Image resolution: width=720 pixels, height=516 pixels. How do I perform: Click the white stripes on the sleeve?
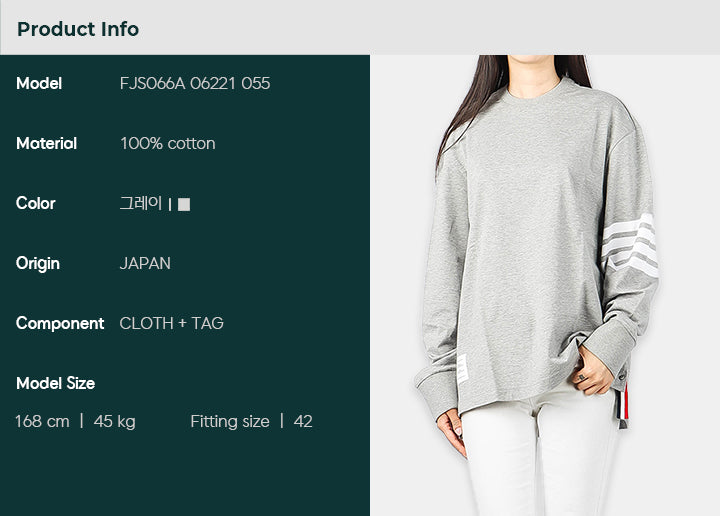630,246
